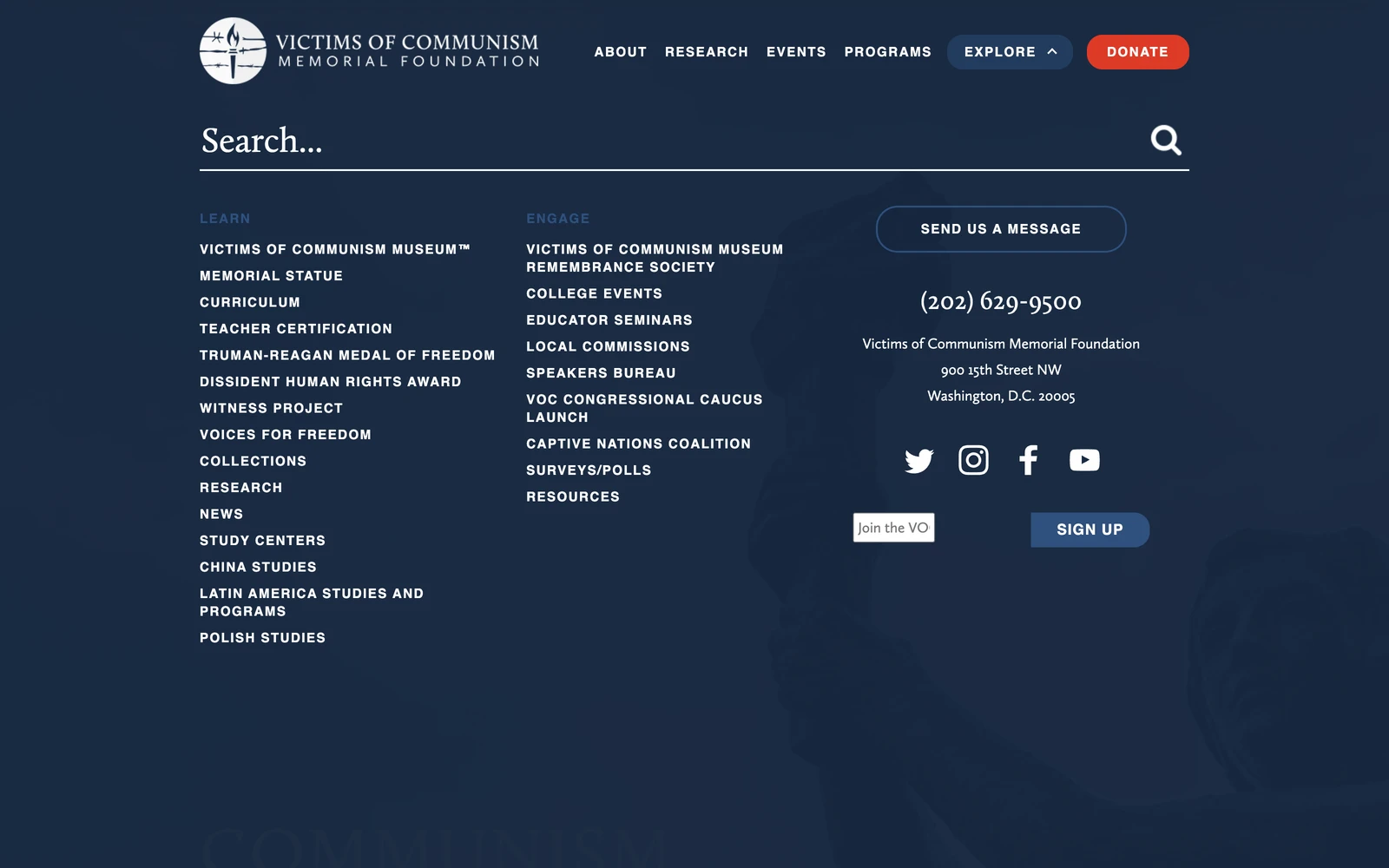Go to China Studies page
1389x868 pixels.
(258, 567)
